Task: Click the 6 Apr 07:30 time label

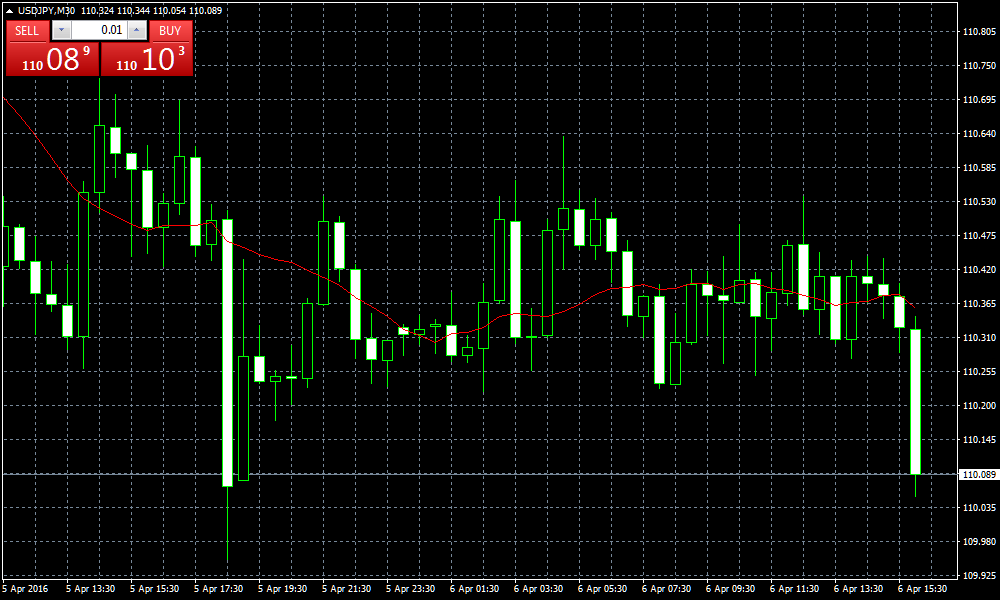Action: point(666,589)
